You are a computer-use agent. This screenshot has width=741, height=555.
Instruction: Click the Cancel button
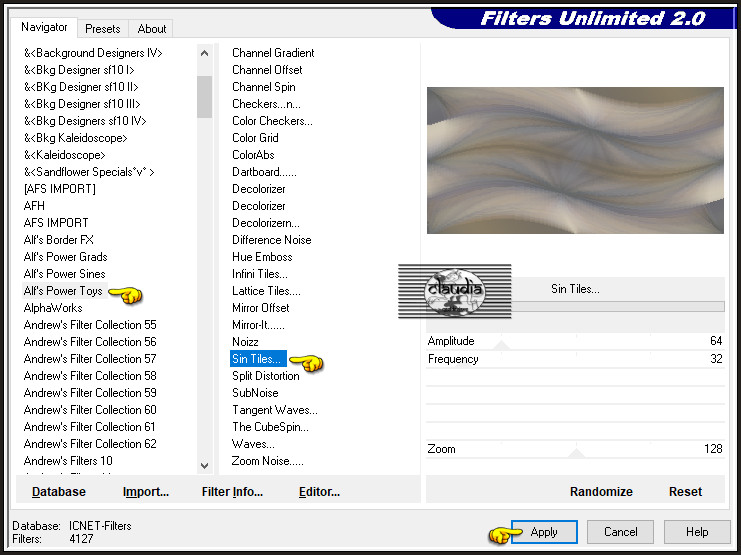tap(620, 532)
